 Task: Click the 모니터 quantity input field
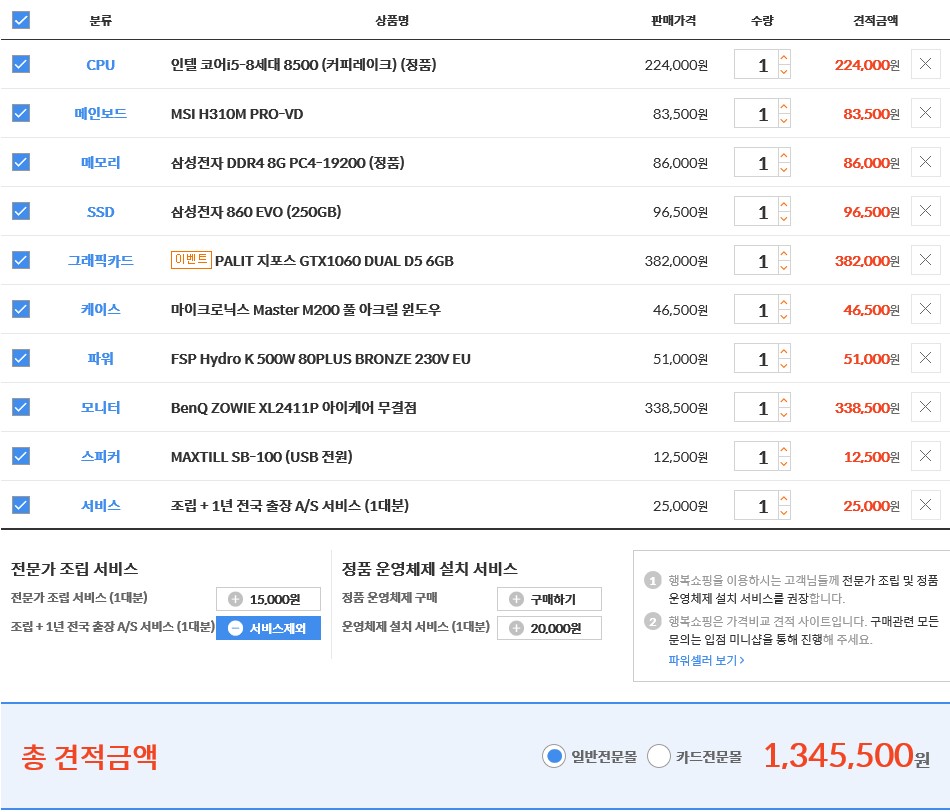(x=756, y=408)
